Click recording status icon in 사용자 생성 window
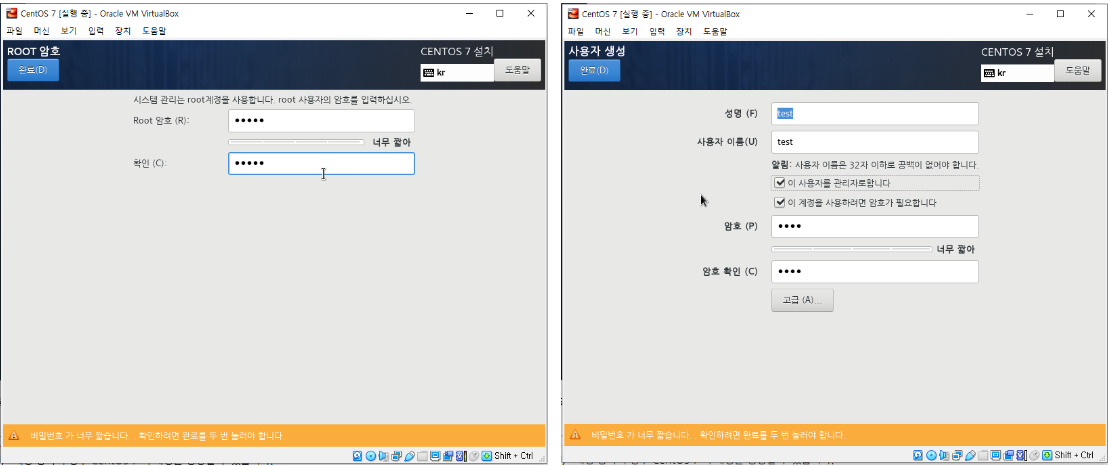 coord(1009,456)
